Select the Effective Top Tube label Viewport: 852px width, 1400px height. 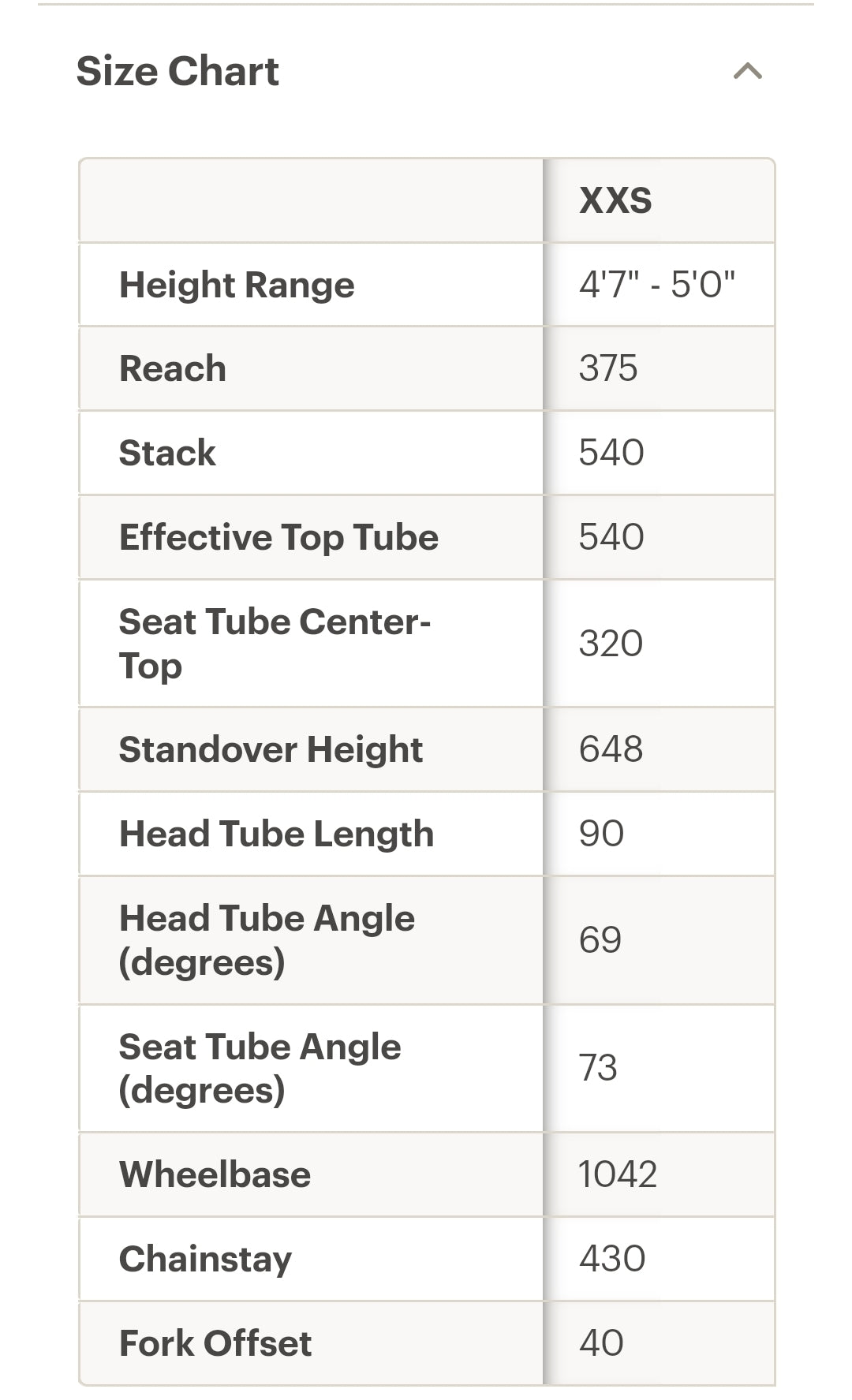click(278, 537)
